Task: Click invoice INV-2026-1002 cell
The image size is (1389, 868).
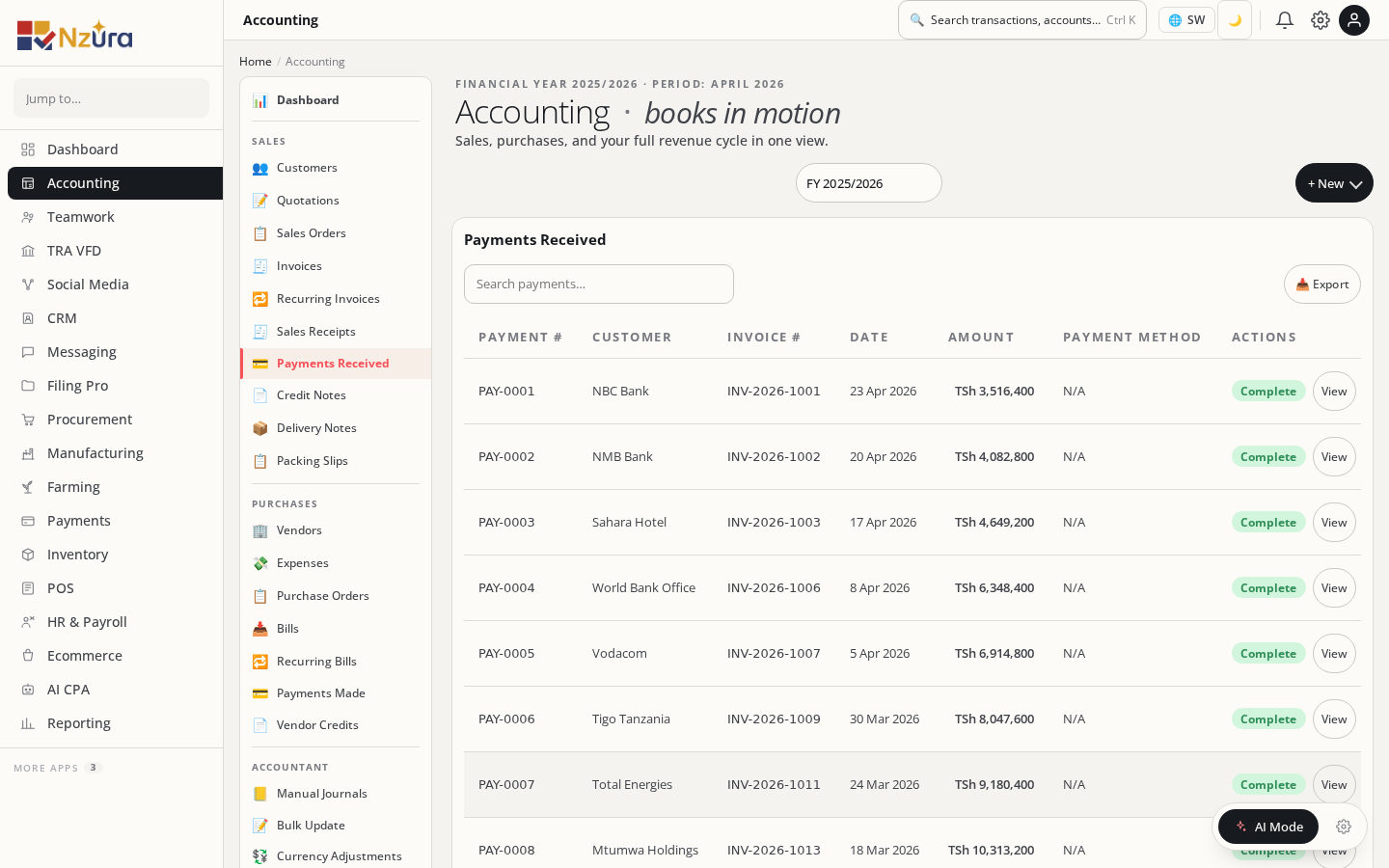Action: (774, 457)
